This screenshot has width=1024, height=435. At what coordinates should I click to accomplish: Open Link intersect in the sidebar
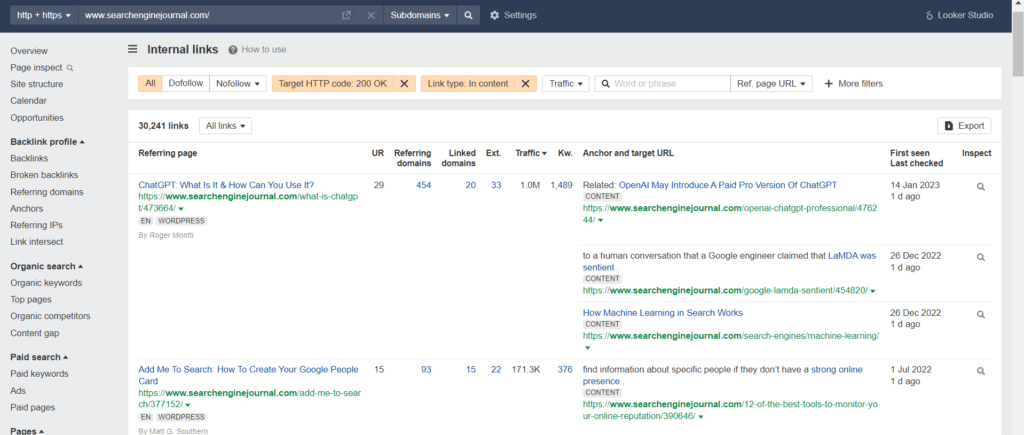point(37,242)
